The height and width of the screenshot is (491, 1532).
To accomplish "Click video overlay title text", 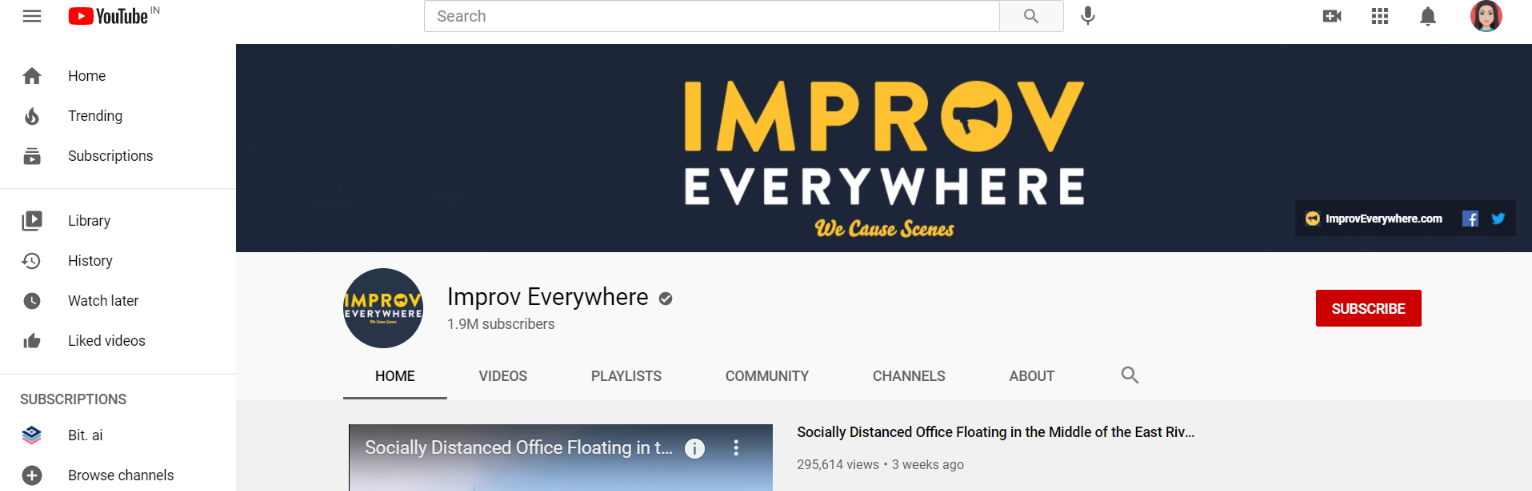I will [x=519, y=448].
